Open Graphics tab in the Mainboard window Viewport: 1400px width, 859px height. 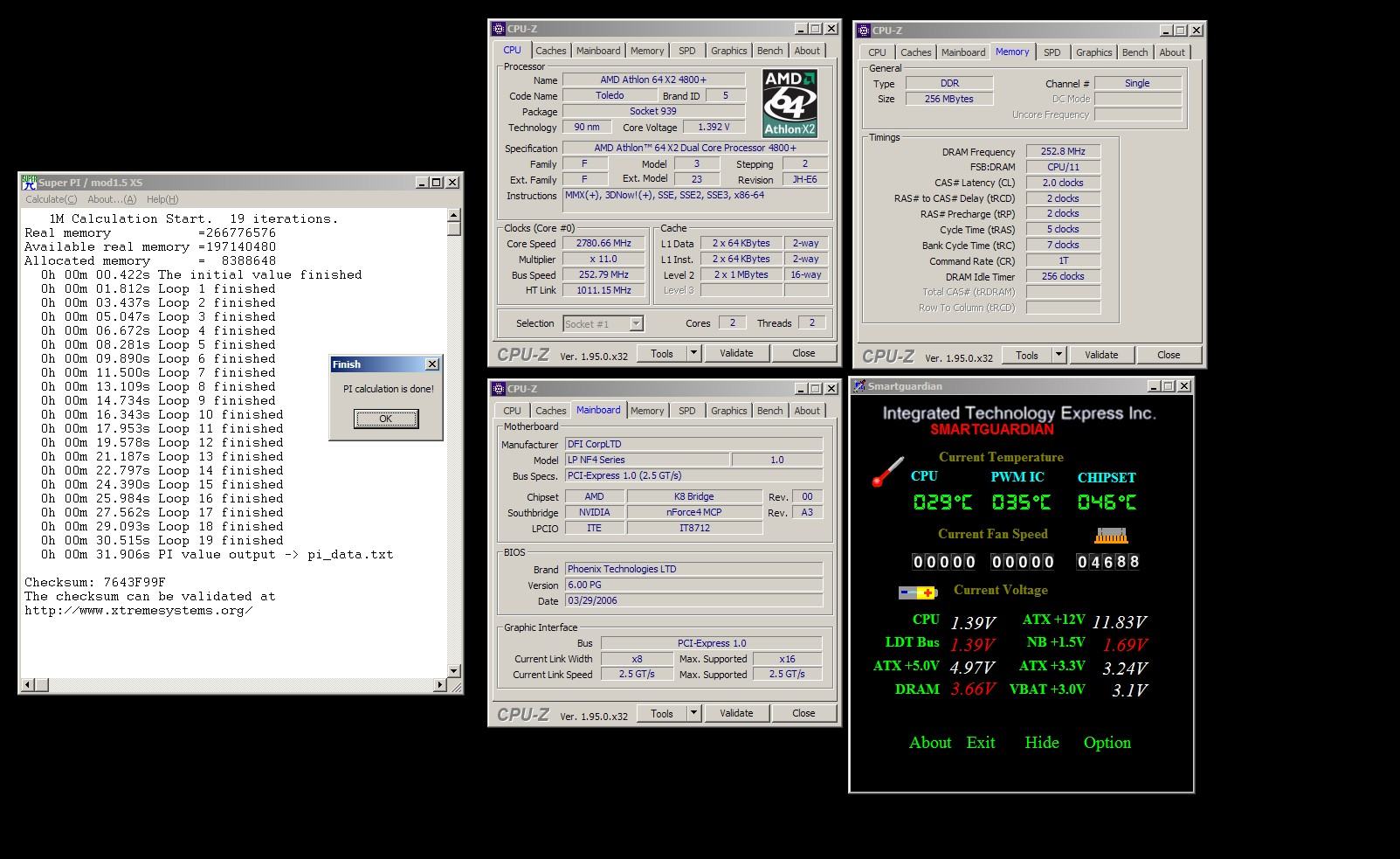tap(728, 411)
